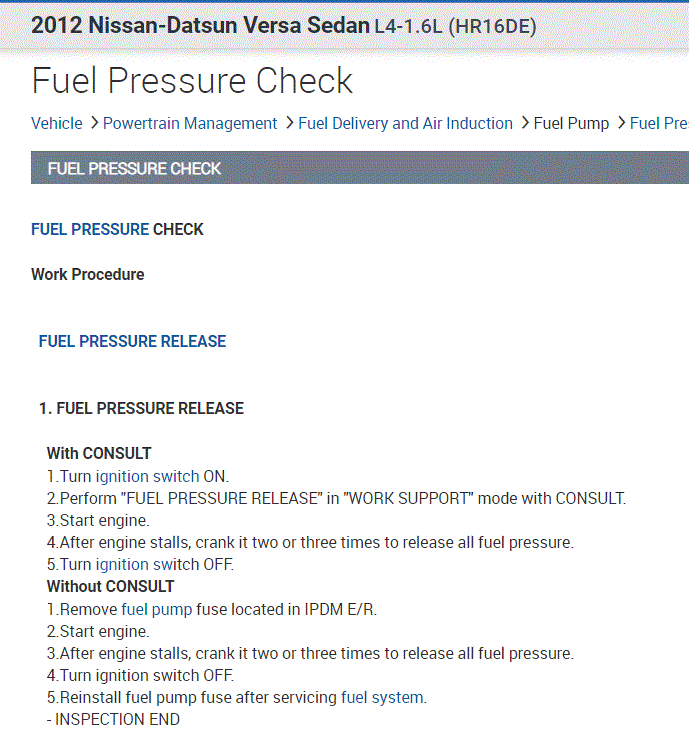Open the fuel system link in reinstall step
The image size is (689, 741).
383,698
